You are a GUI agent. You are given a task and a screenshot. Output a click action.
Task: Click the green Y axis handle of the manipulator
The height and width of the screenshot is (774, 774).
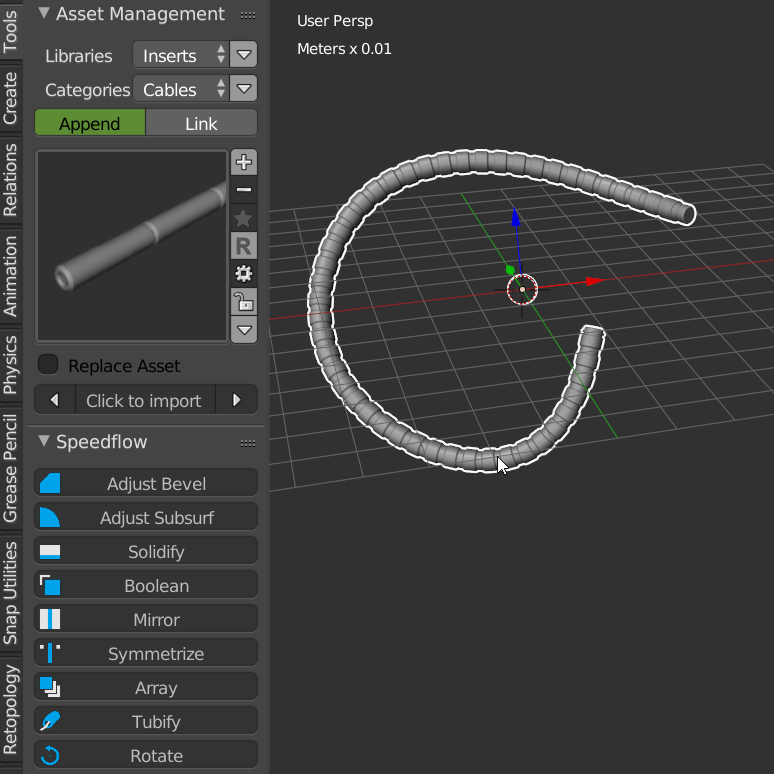tap(510, 270)
